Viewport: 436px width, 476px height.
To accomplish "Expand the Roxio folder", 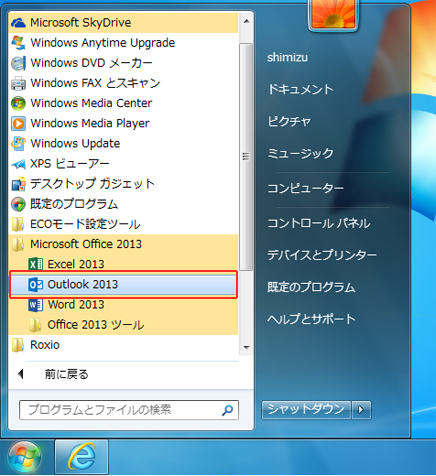I will click(x=123, y=345).
